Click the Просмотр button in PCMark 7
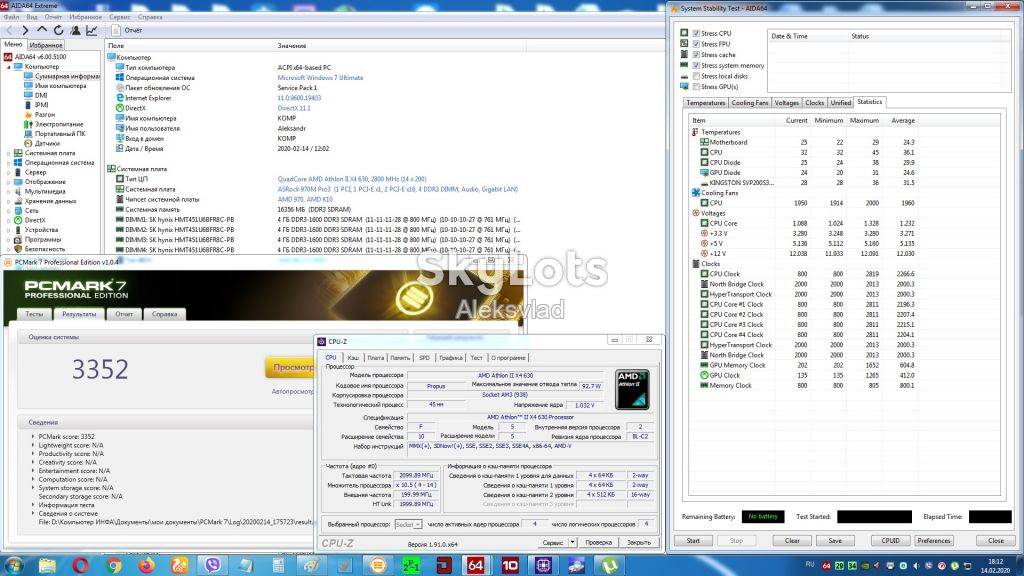The height and width of the screenshot is (576, 1024). tap(291, 368)
